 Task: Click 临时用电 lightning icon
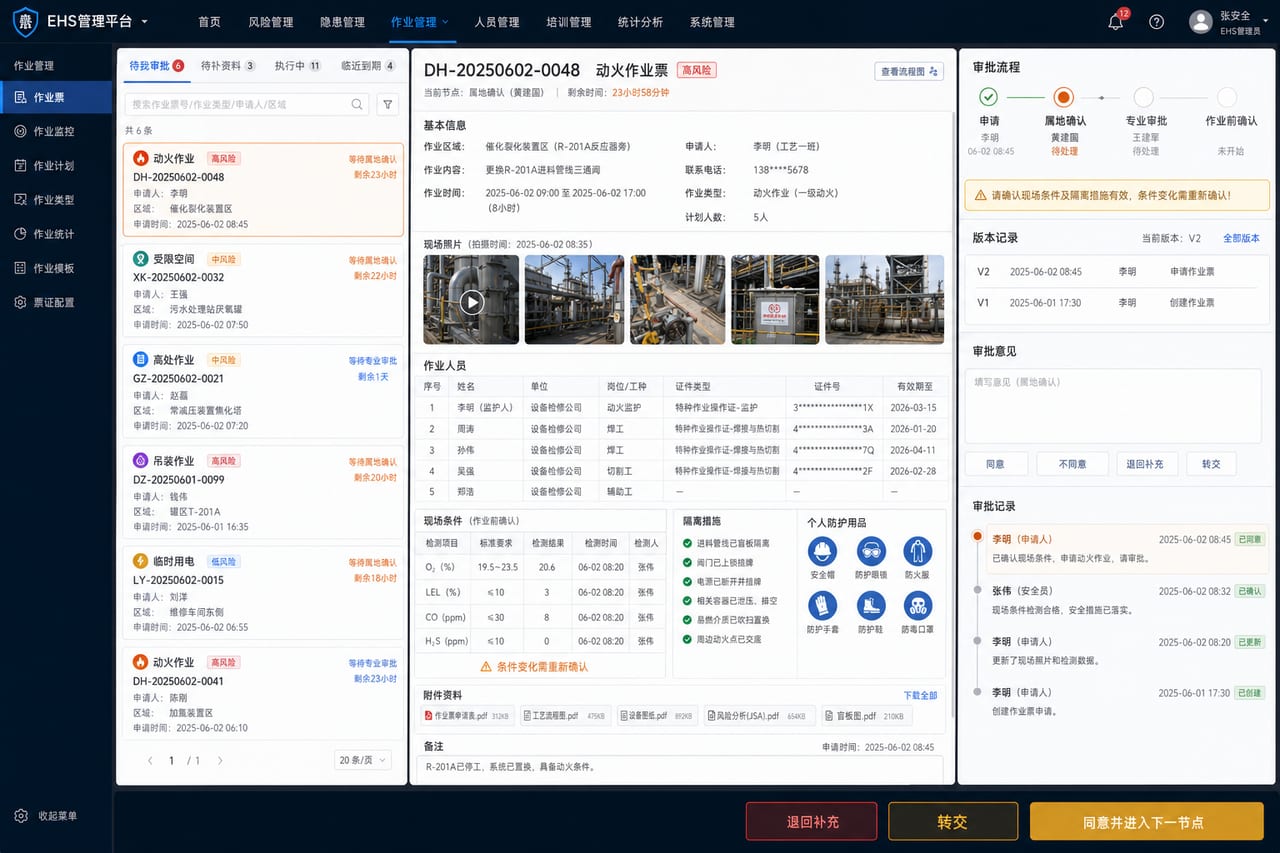coord(141,561)
